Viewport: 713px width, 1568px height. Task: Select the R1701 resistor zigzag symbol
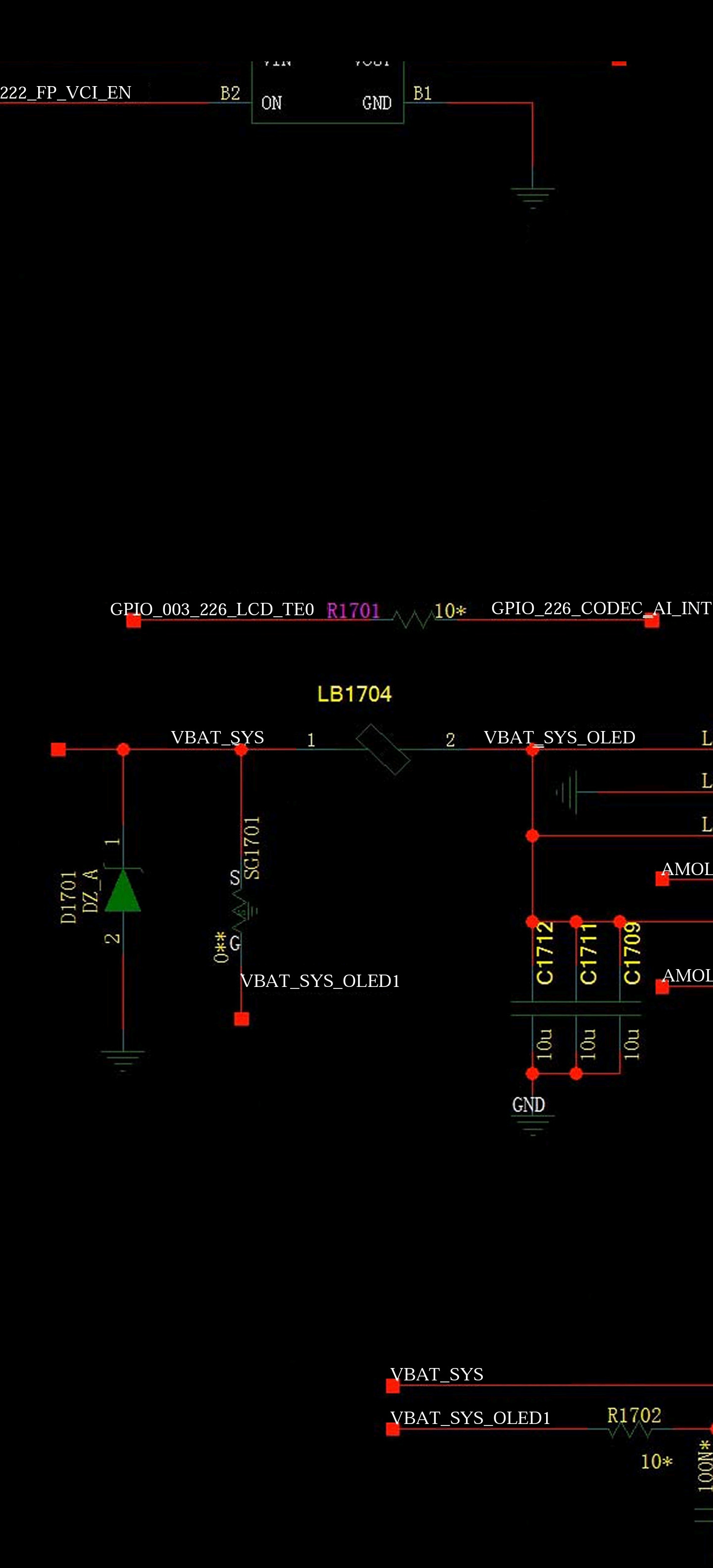414,619
